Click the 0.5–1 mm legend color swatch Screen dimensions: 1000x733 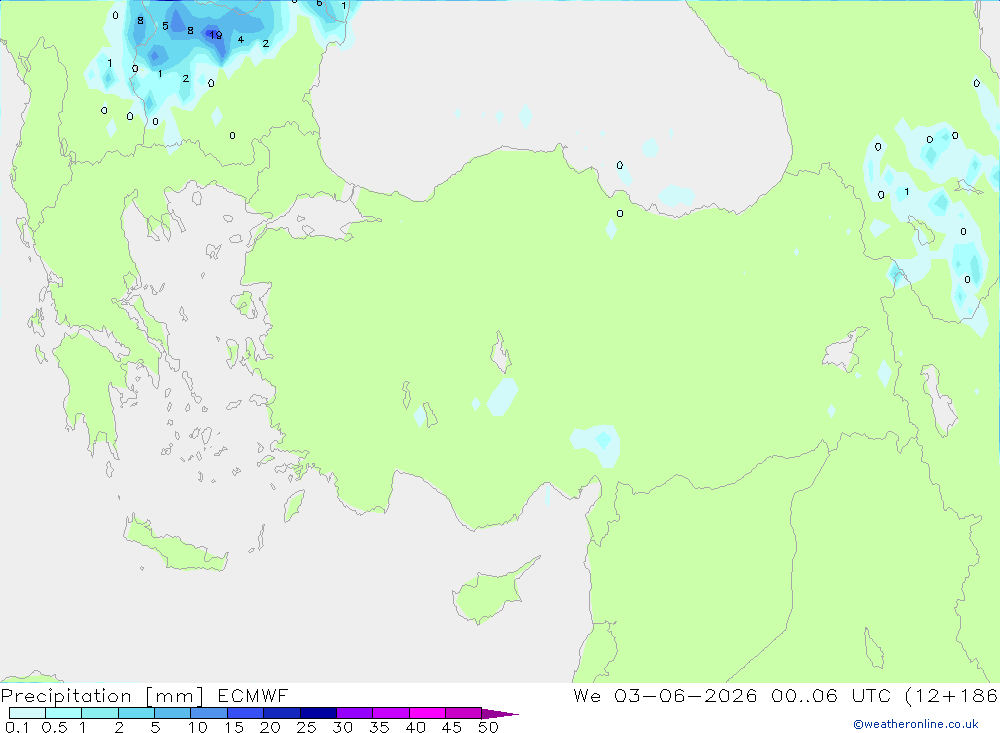63,713
